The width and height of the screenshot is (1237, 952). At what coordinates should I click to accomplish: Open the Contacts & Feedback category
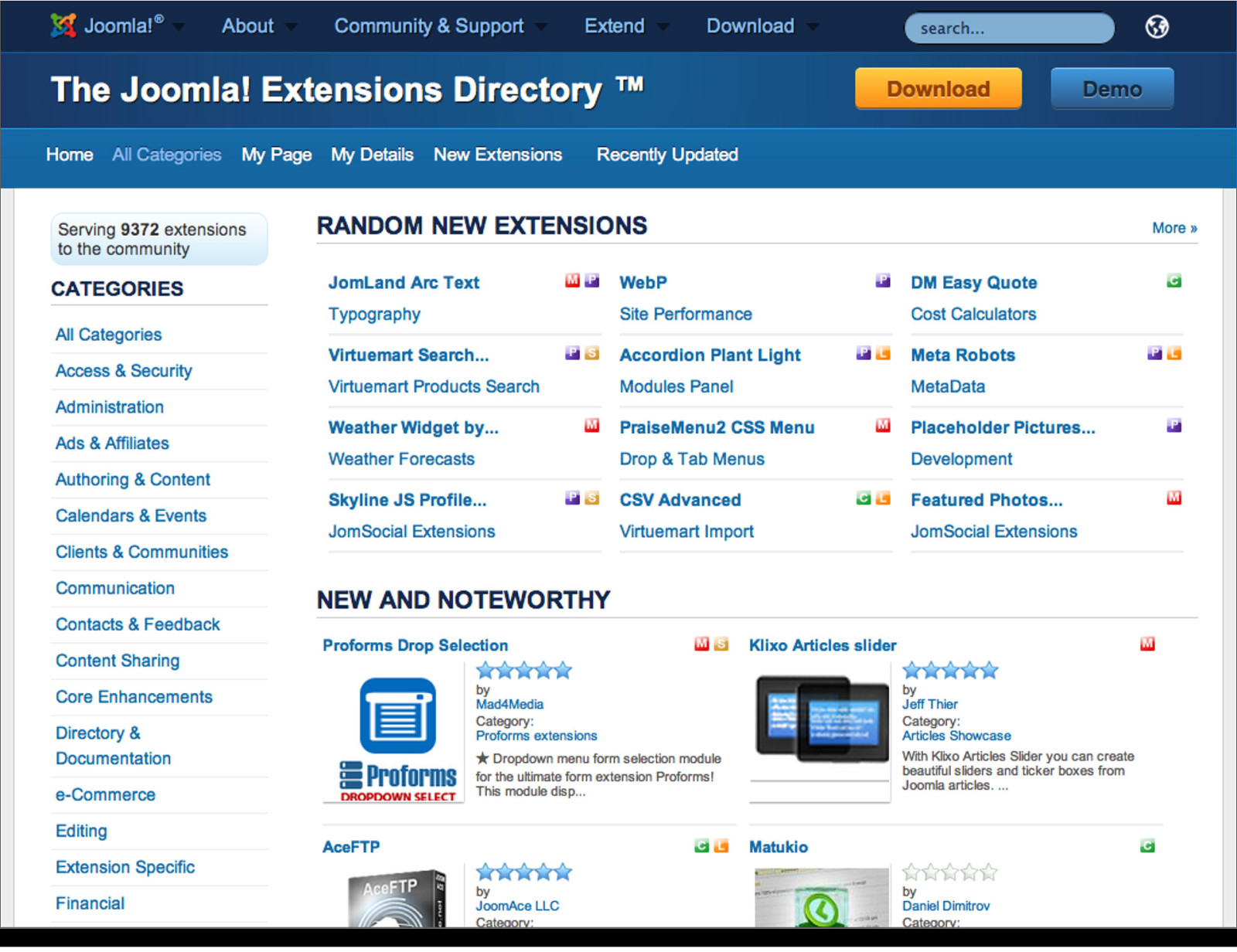[x=138, y=625]
